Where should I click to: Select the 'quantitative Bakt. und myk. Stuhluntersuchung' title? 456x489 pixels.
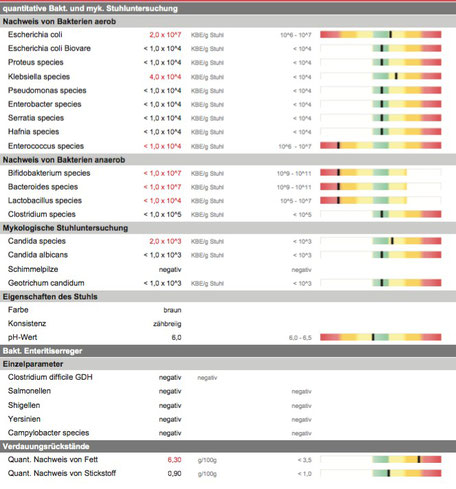click(90, 8)
